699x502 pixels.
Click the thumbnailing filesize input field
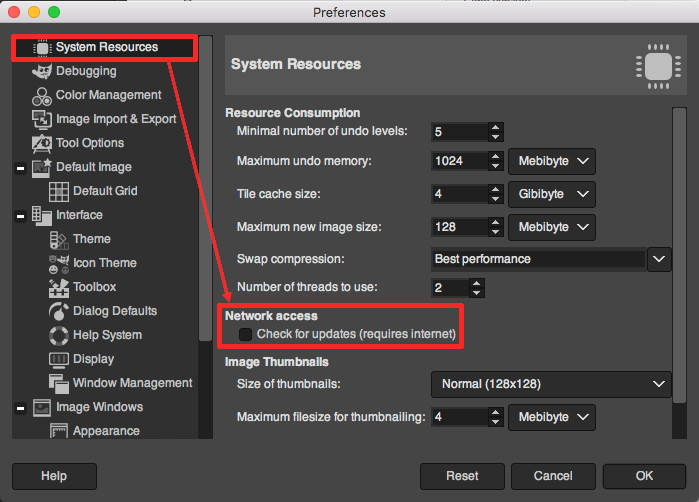(x=460, y=417)
